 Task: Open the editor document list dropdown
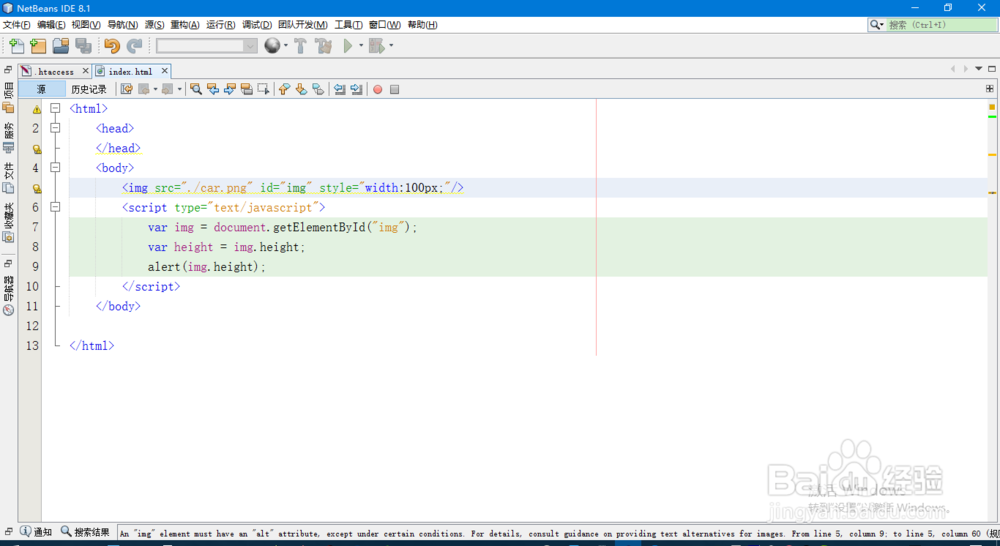point(978,69)
